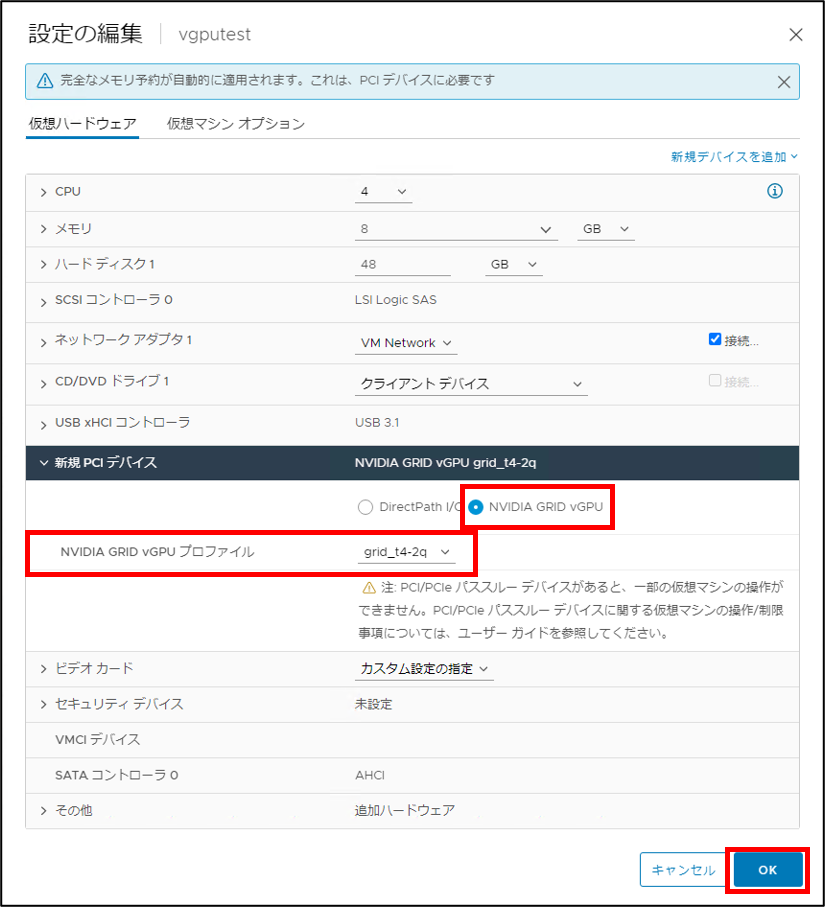Click the info icon in the alert banner
Image resolution: width=825 pixels, height=907 pixels.
pos(45,81)
